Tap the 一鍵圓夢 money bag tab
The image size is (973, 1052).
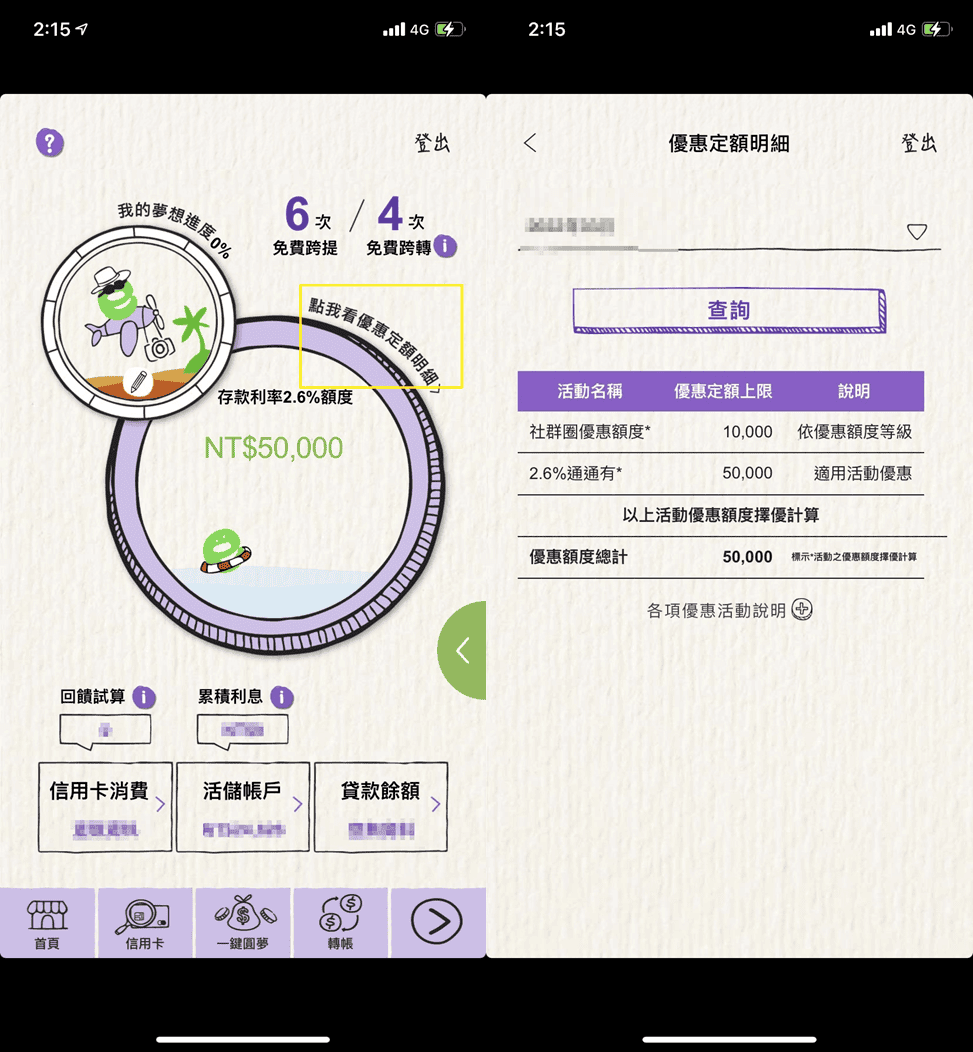point(243,923)
